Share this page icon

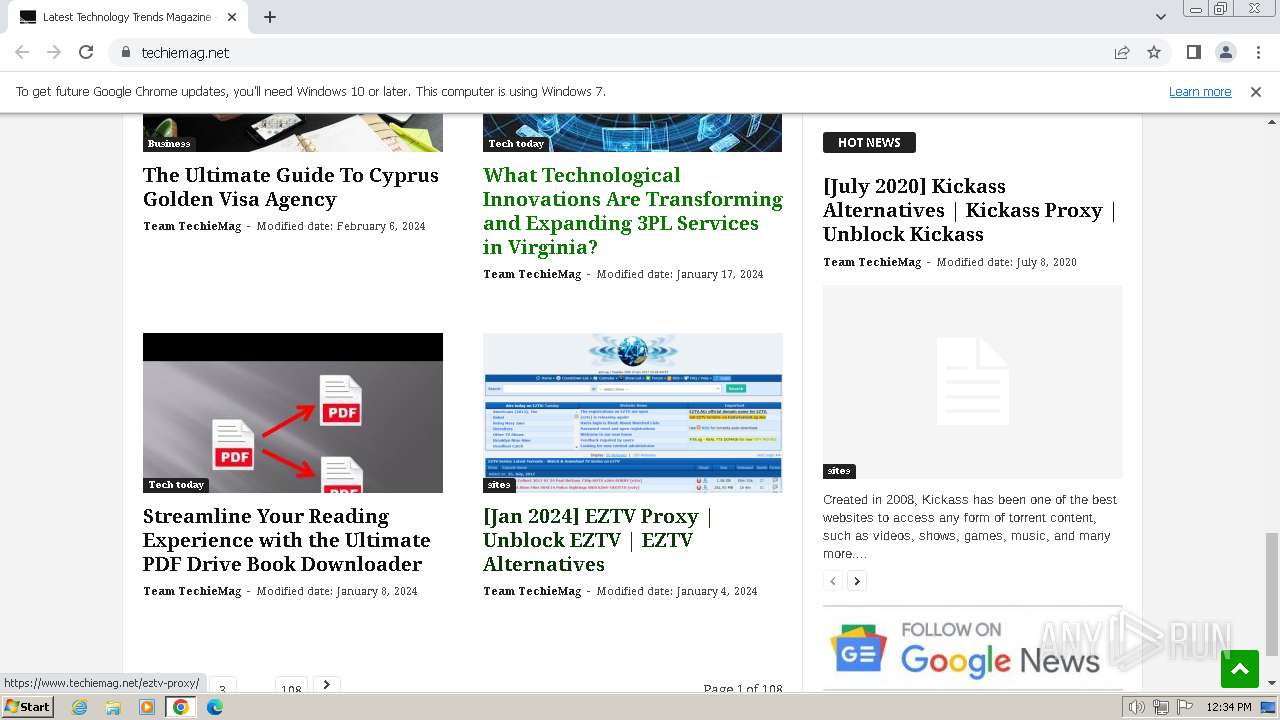click(1122, 52)
